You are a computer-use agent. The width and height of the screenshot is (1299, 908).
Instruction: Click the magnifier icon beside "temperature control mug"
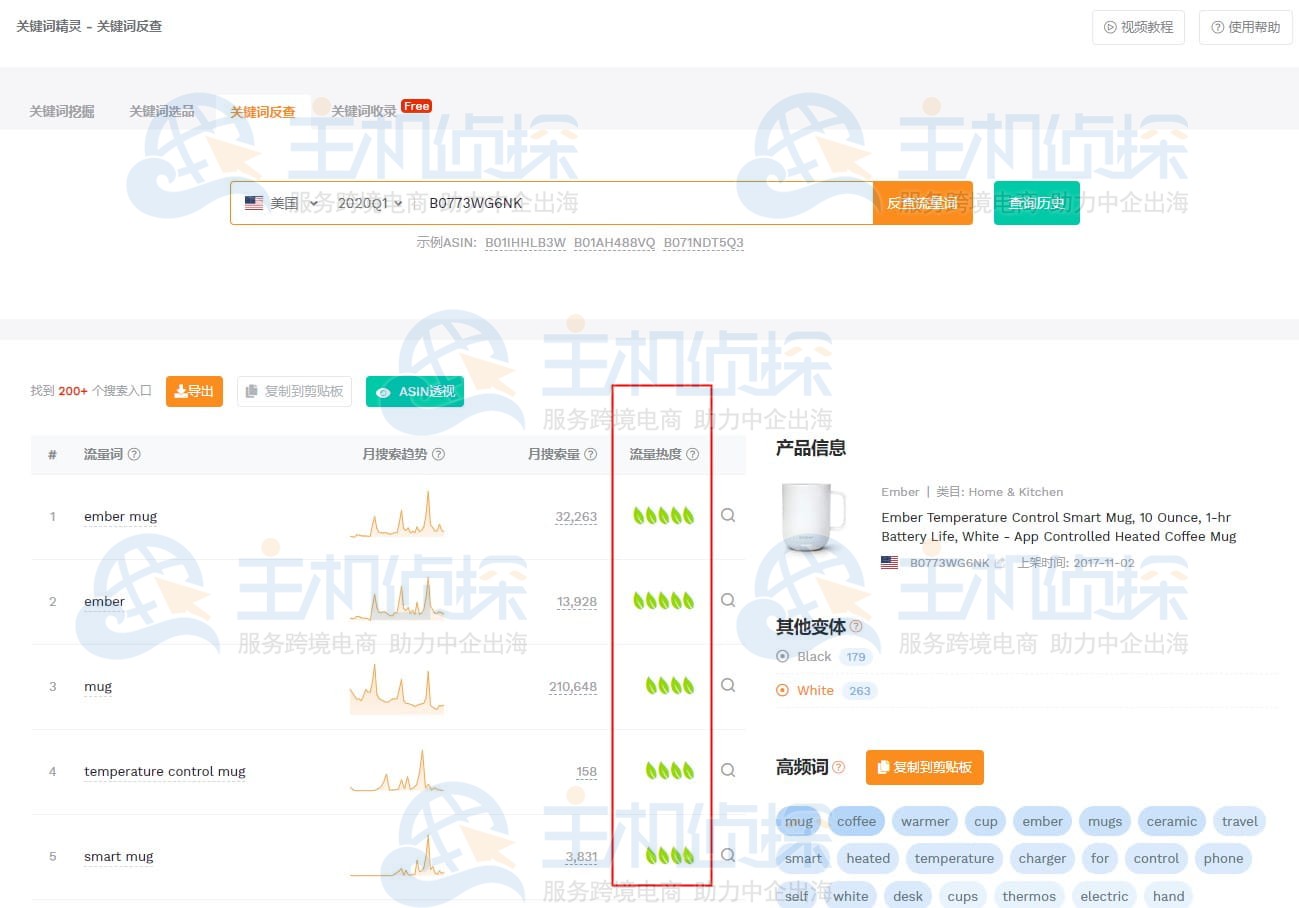pos(727,770)
